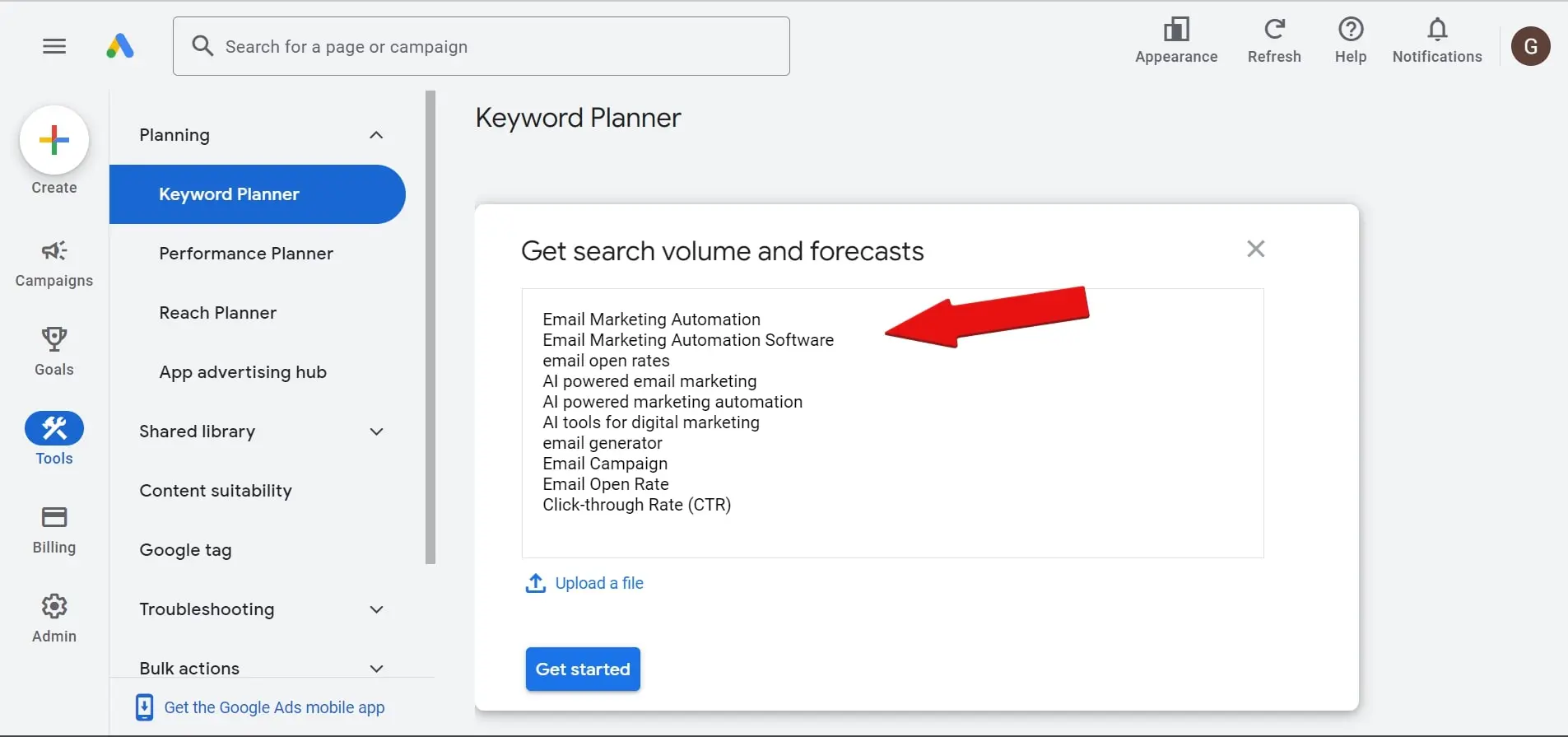Click the Google Ads logo
The image size is (1568, 737).
tap(120, 46)
